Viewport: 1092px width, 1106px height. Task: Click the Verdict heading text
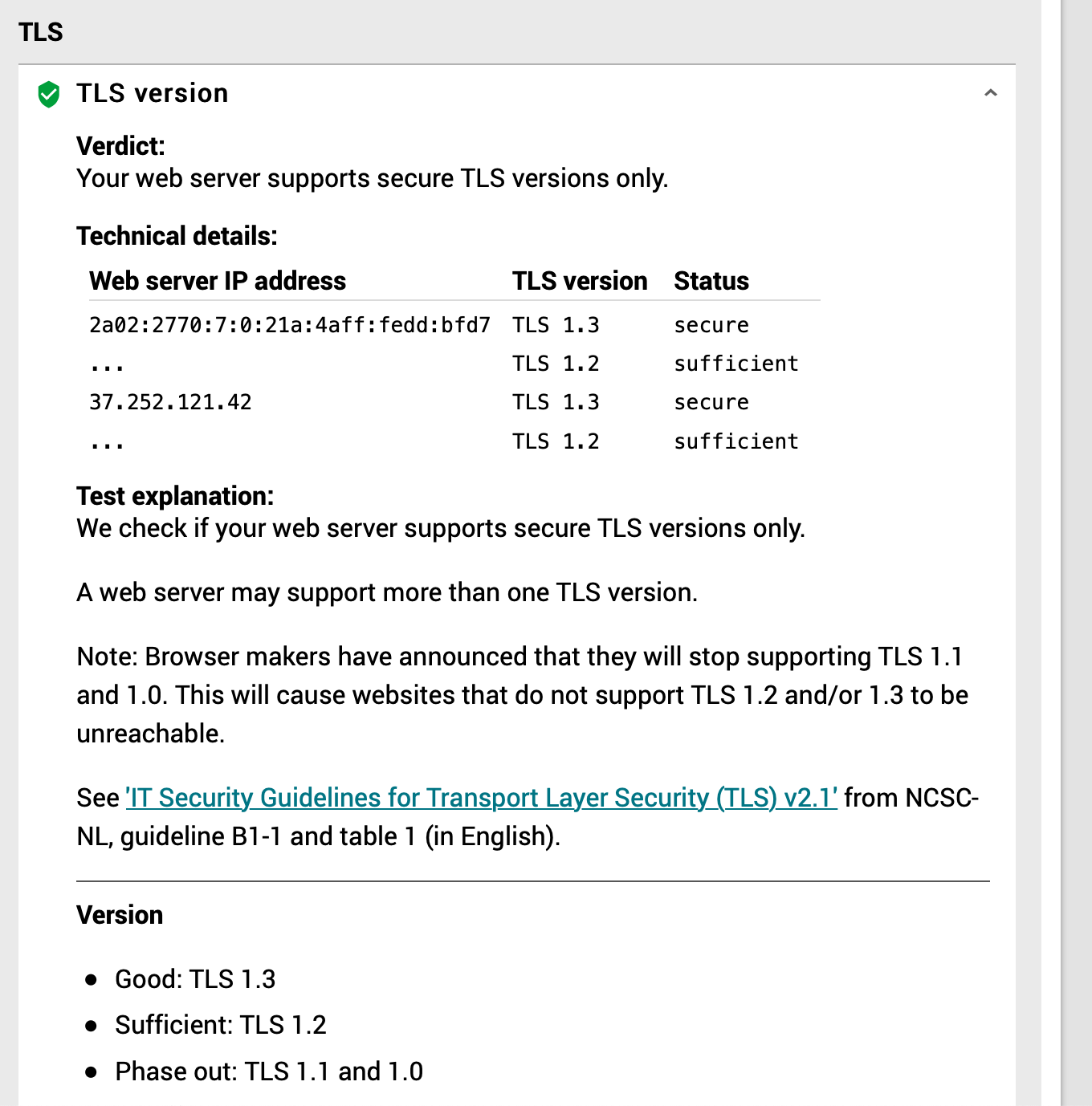[x=119, y=146]
